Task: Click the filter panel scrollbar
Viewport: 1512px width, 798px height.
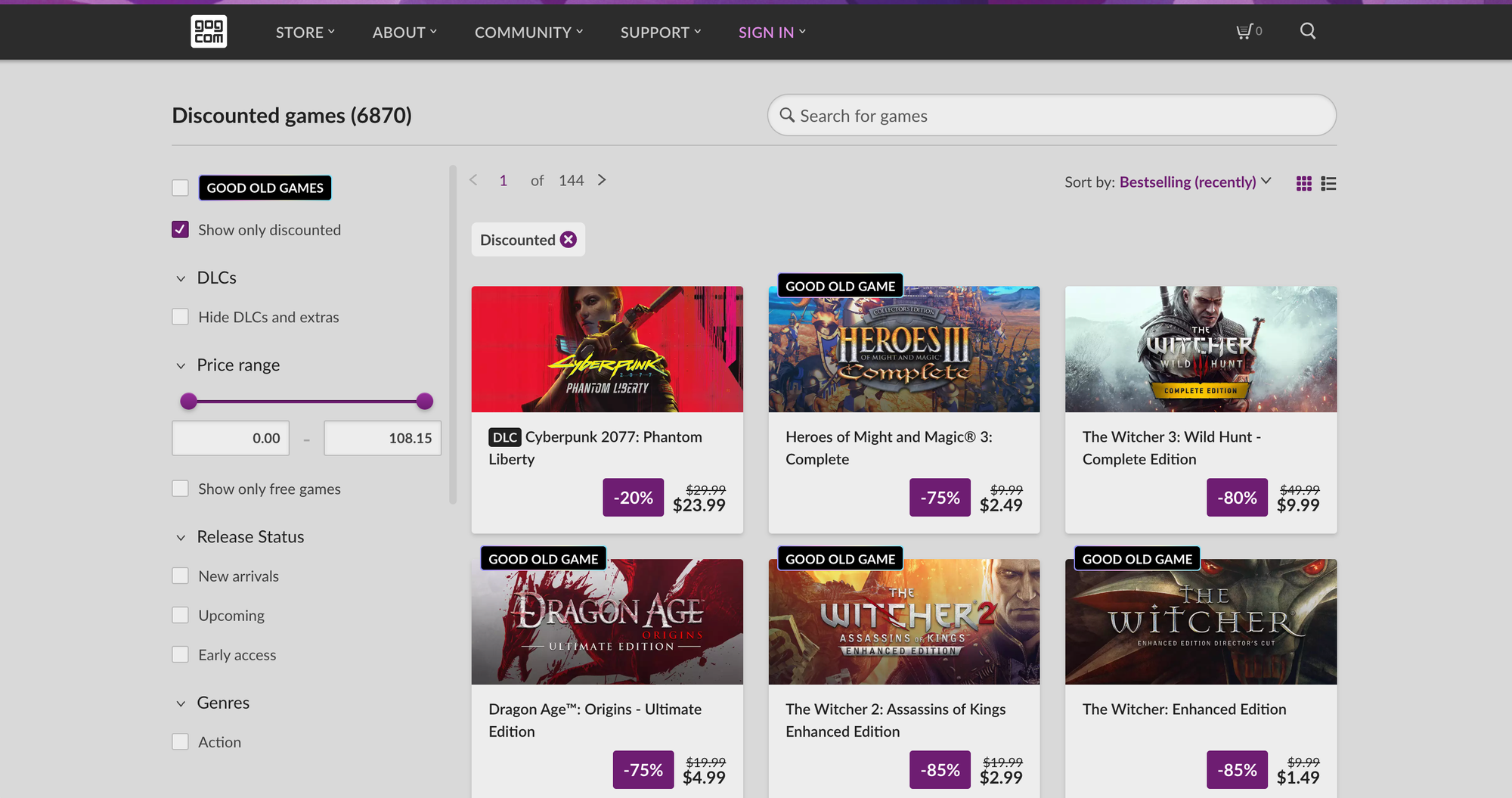Action: tap(453, 334)
